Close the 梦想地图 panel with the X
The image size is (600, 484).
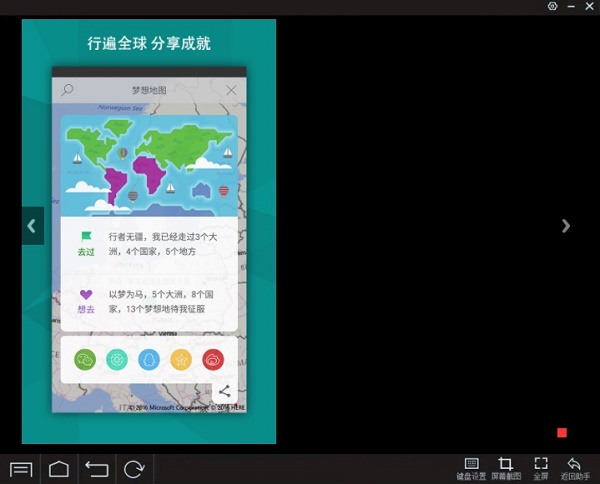pyautogui.click(x=232, y=90)
